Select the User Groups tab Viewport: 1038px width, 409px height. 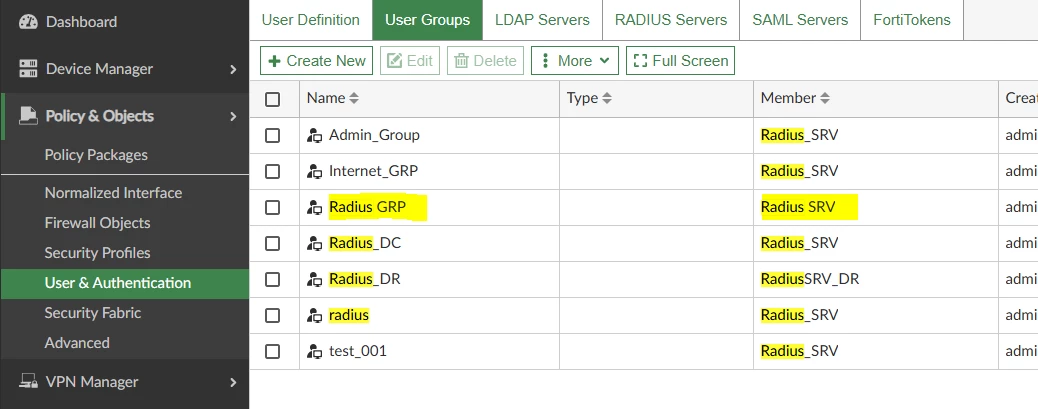pyautogui.click(x=428, y=20)
